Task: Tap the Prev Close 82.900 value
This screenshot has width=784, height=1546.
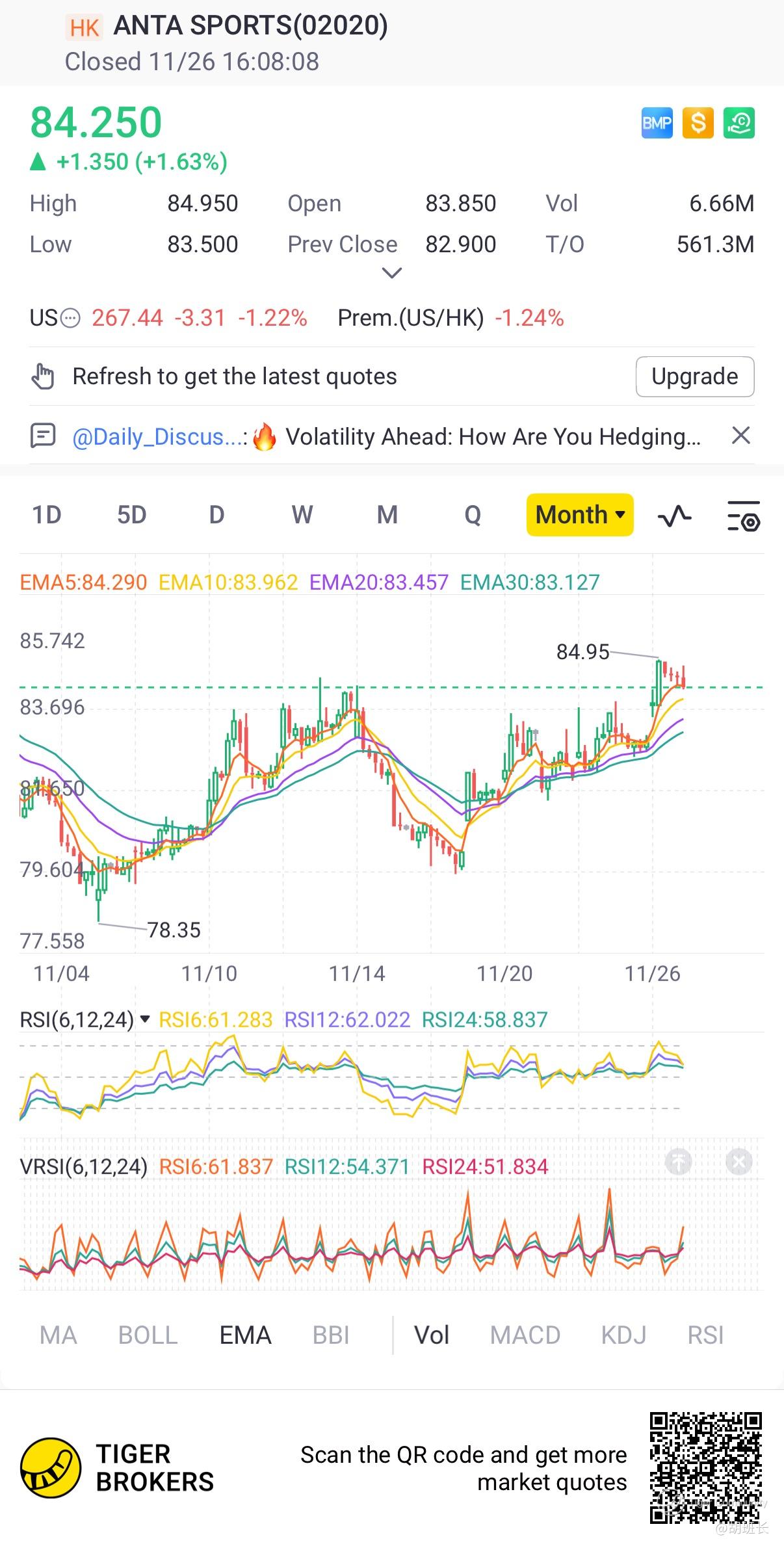Action: click(461, 244)
